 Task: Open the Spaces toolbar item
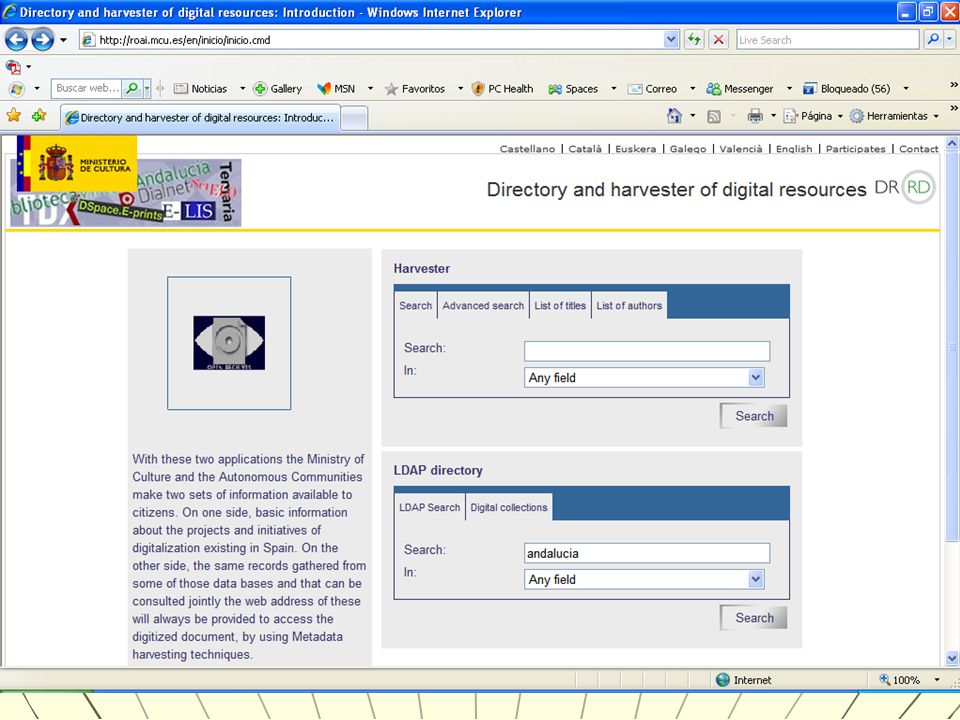point(573,89)
